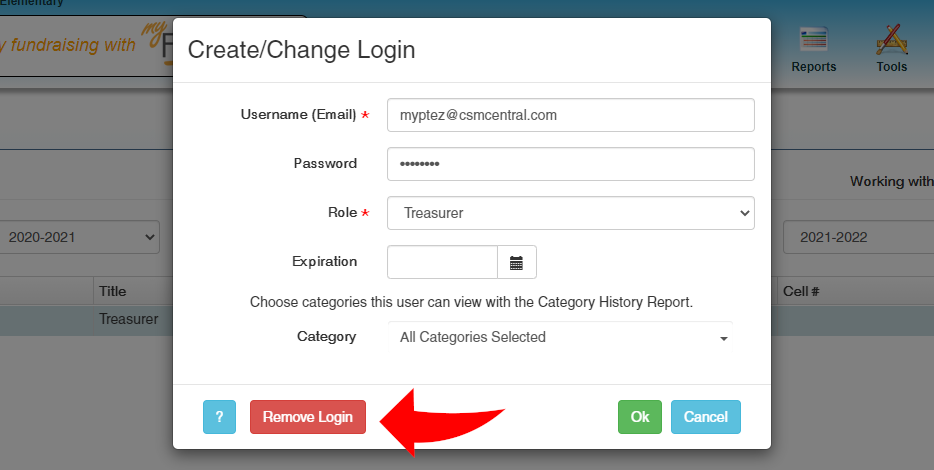The image size is (934, 470).
Task: Click into the Password field
Action: 570,164
